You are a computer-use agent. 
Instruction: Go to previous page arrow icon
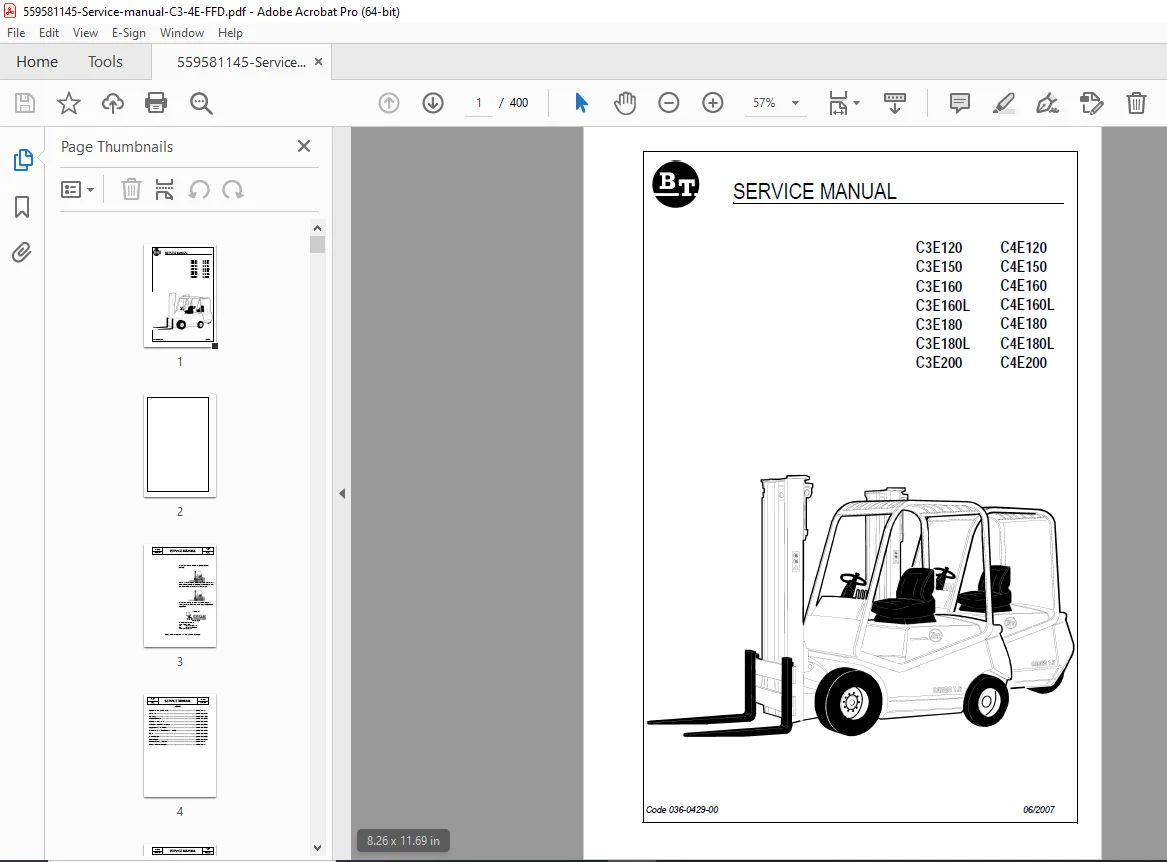coord(389,103)
